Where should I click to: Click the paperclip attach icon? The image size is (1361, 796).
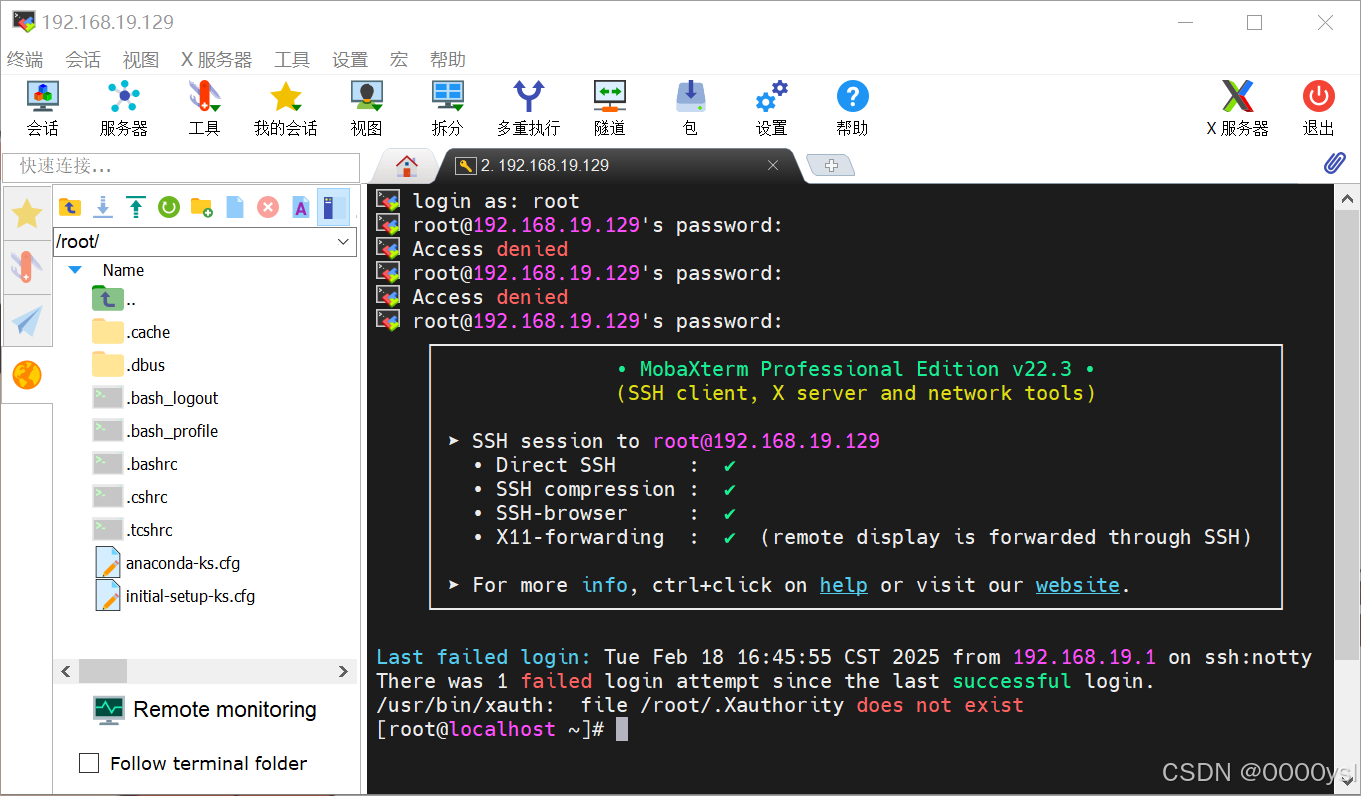point(1334,163)
